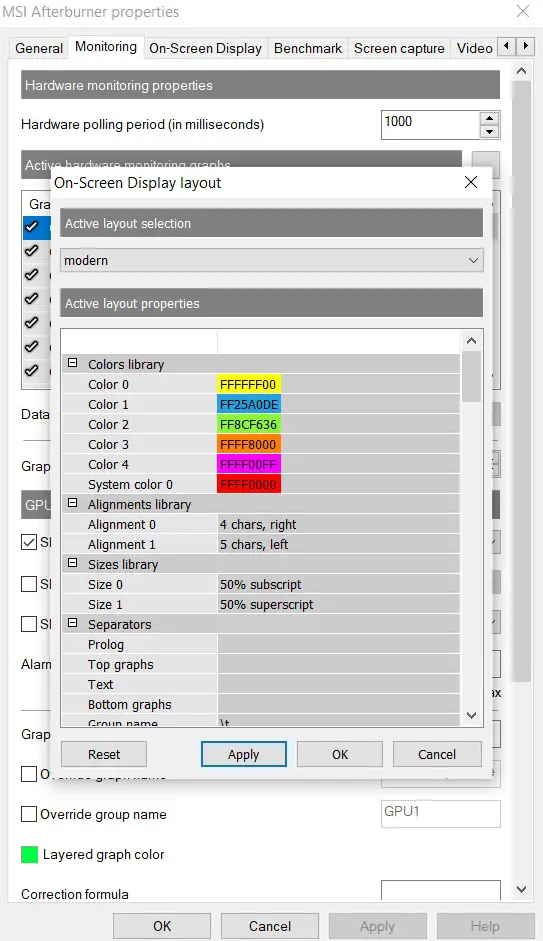Pick Color 2 swatch FF8CF636
Screen dimensions: 543x941
point(248,424)
